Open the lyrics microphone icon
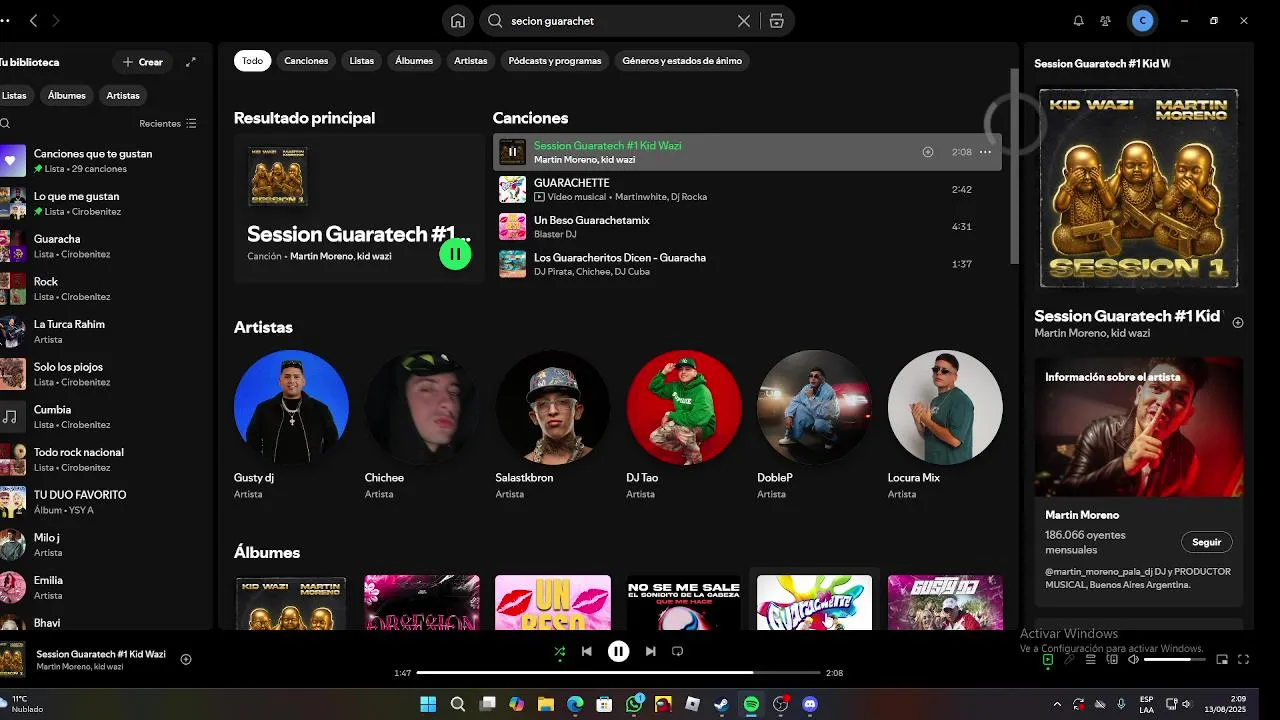This screenshot has height=720, width=1280. tap(1069, 659)
